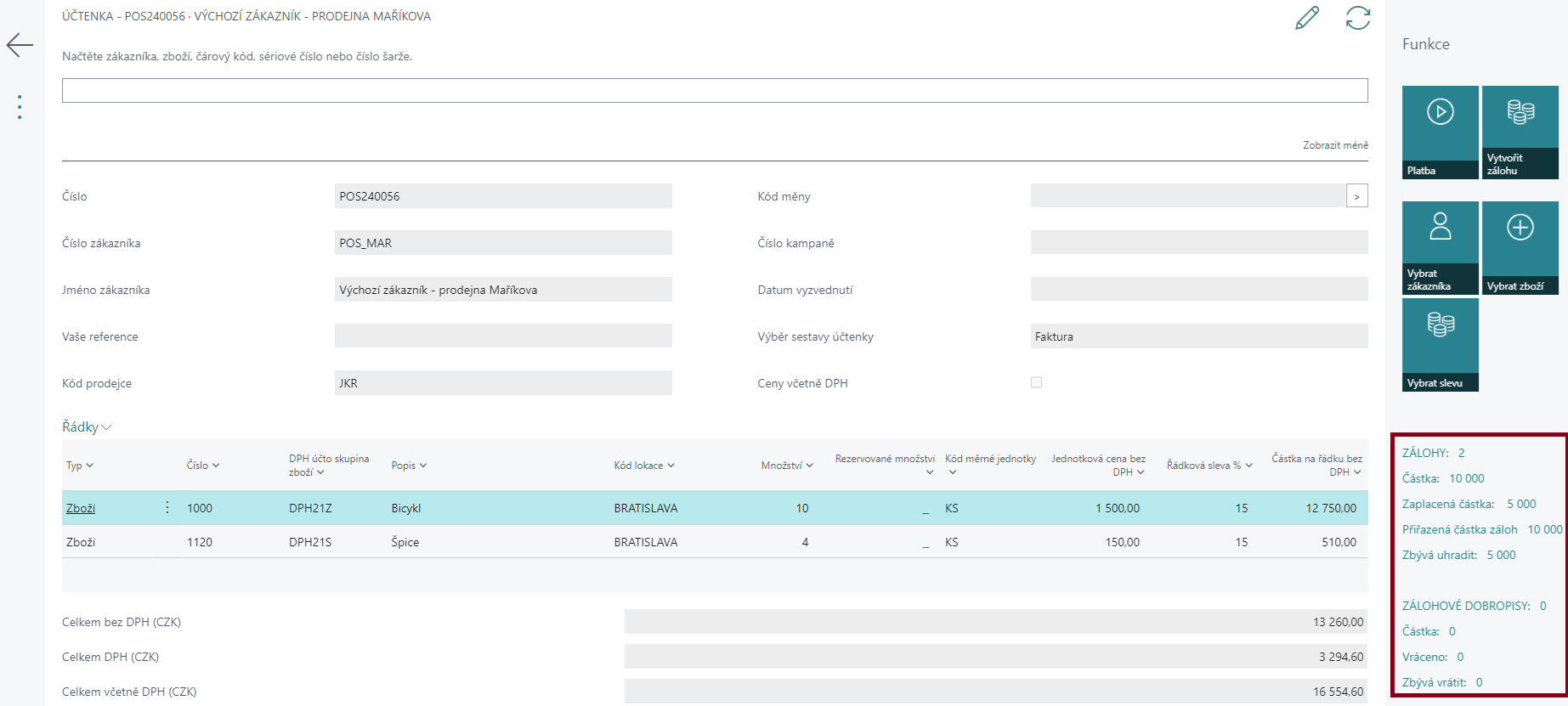The image size is (1568, 706).
Task: Open Částka na řádku bez DPH column menu
Action: tap(1316, 466)
